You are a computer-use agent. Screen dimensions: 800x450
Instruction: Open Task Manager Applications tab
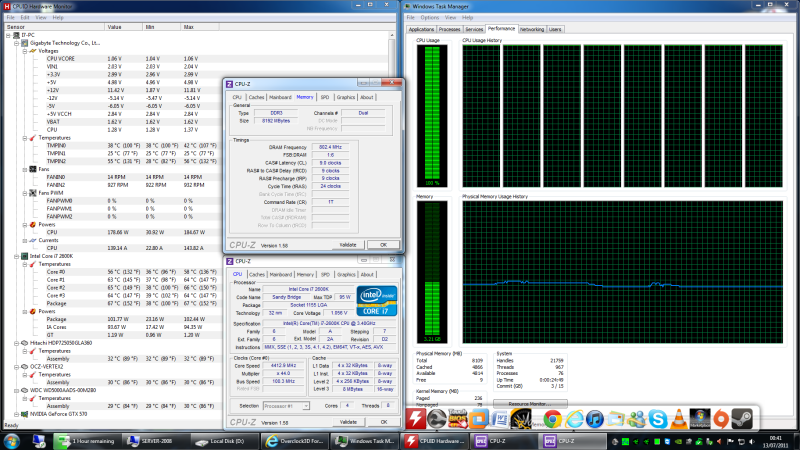(x=421, y=30)
